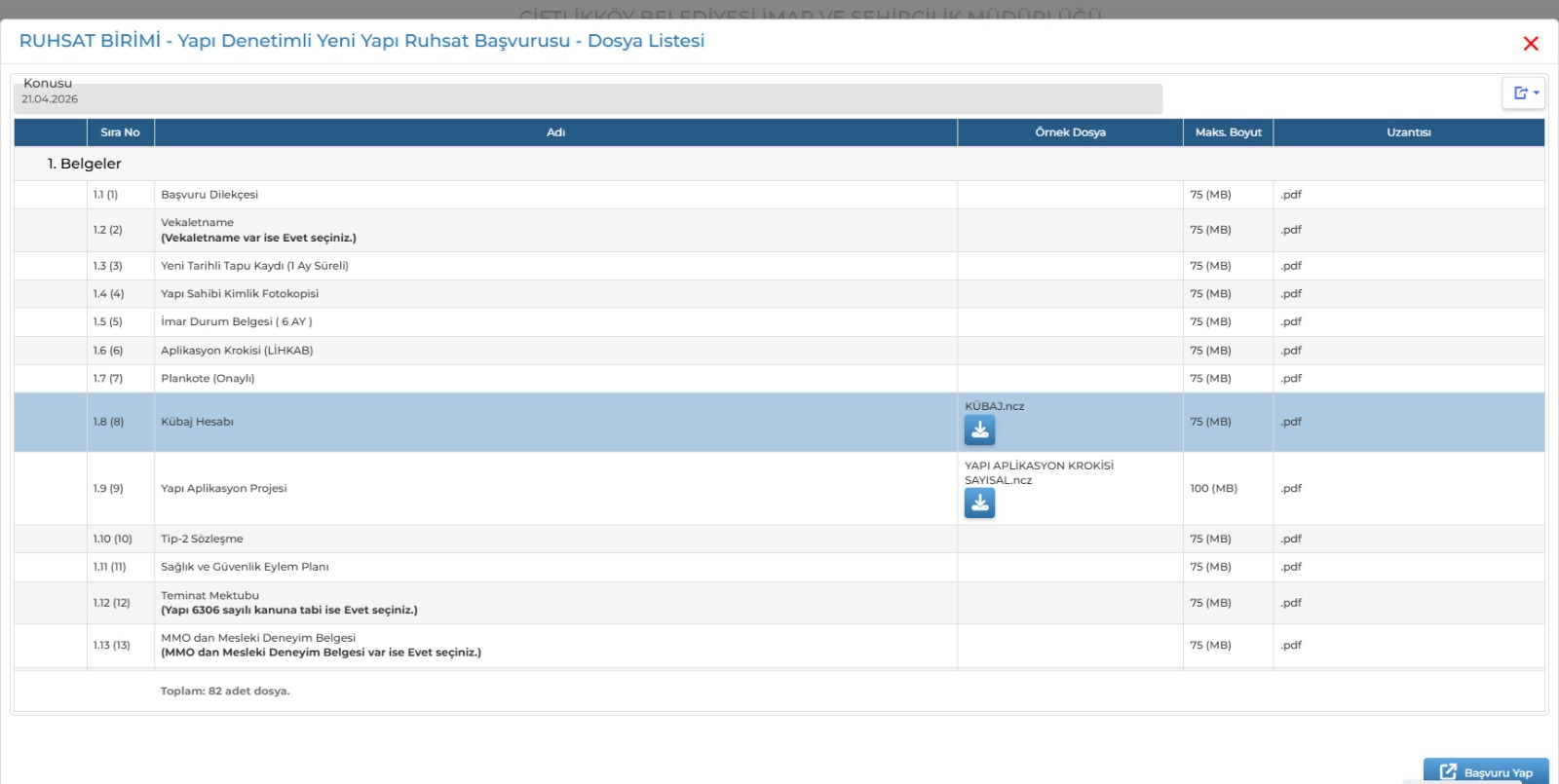Click the Maks. Boyut column header
The width and height of the screenshot is (1559, 784).
[x=1228, y=132]
